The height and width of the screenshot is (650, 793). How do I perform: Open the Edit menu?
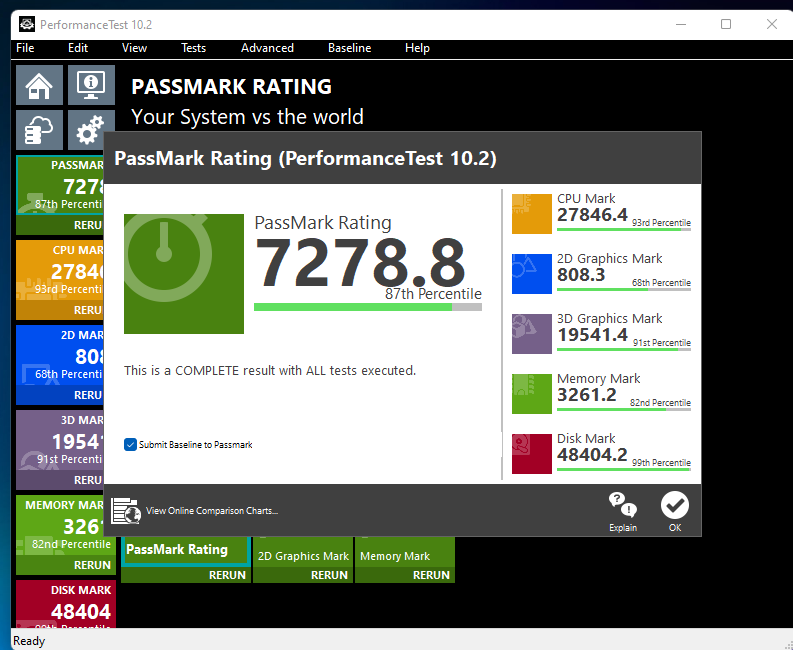coord(78,48)
